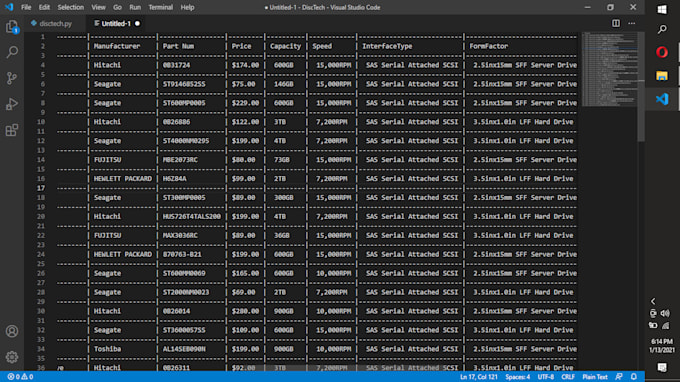Open the View menu
This screenshot has width=680, height=382.
point(98,7)
